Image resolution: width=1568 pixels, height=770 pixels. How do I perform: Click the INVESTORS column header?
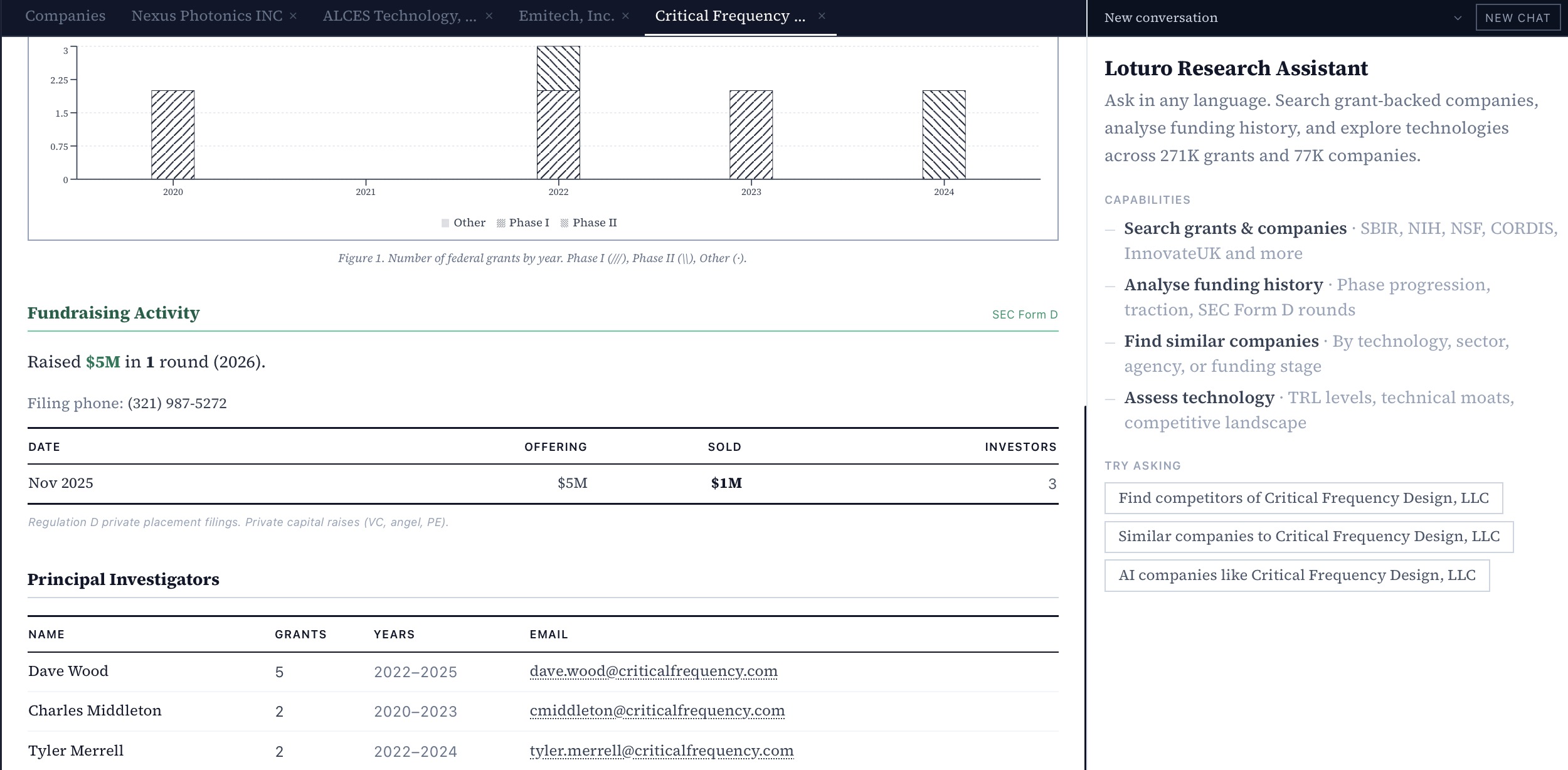[x=1020, y=447]
